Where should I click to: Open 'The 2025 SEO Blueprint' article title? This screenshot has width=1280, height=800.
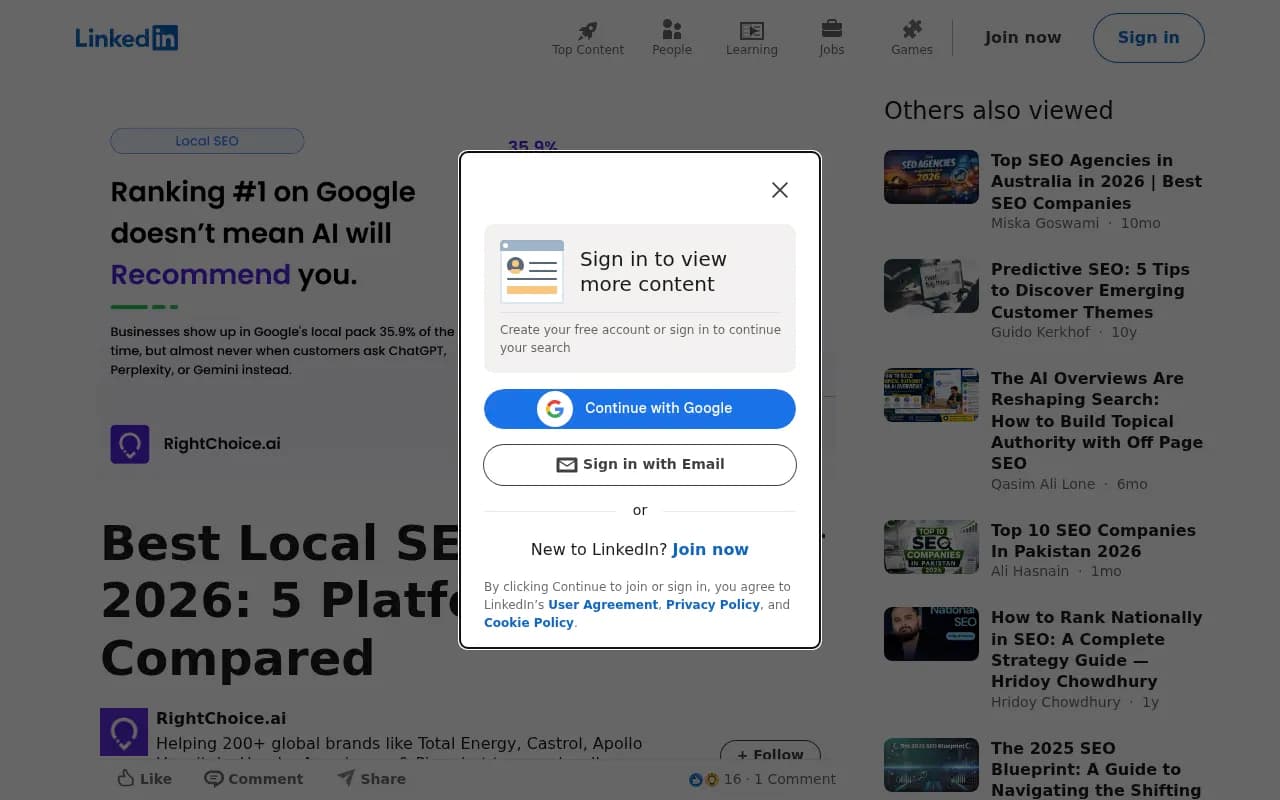(x=1096, y=769)
